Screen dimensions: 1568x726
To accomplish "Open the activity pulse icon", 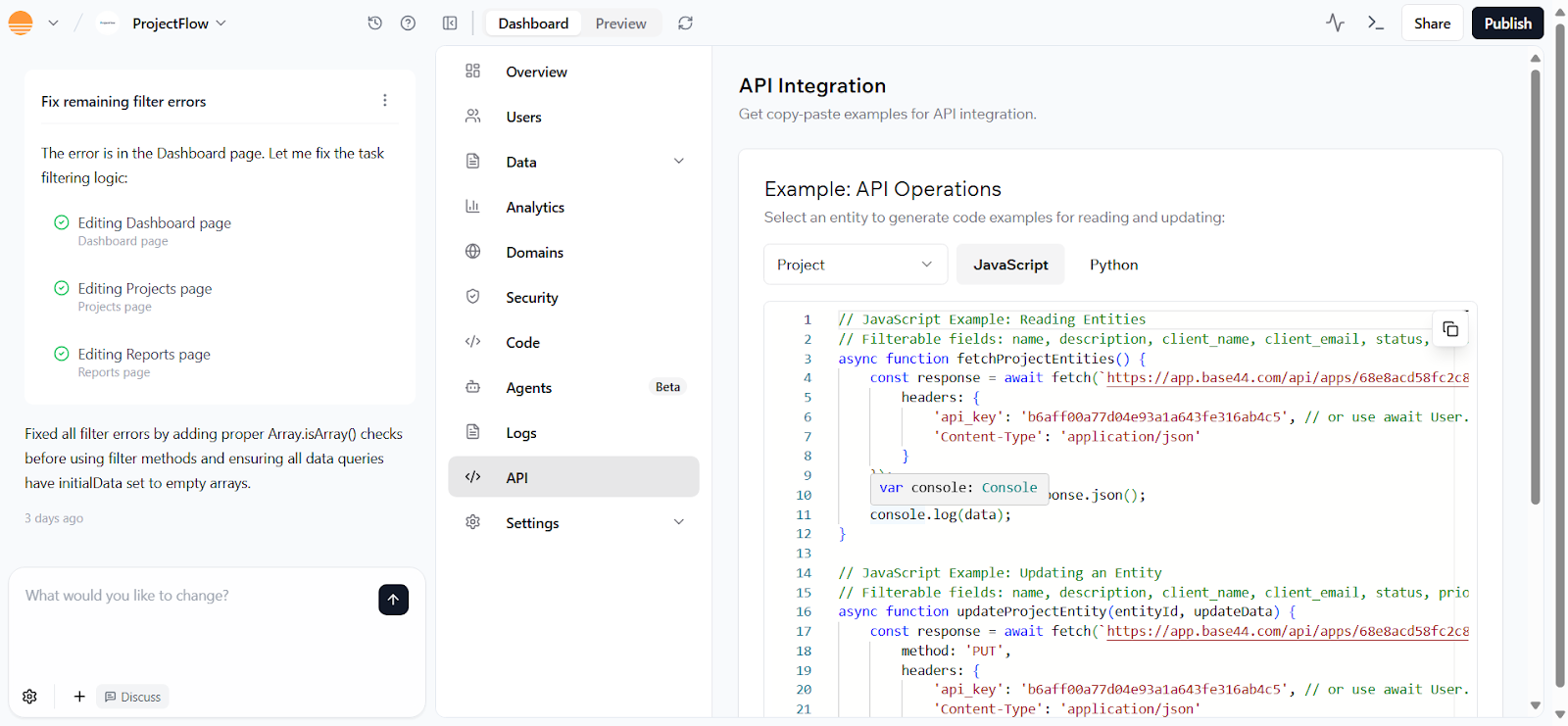I will click(1335, 23).
